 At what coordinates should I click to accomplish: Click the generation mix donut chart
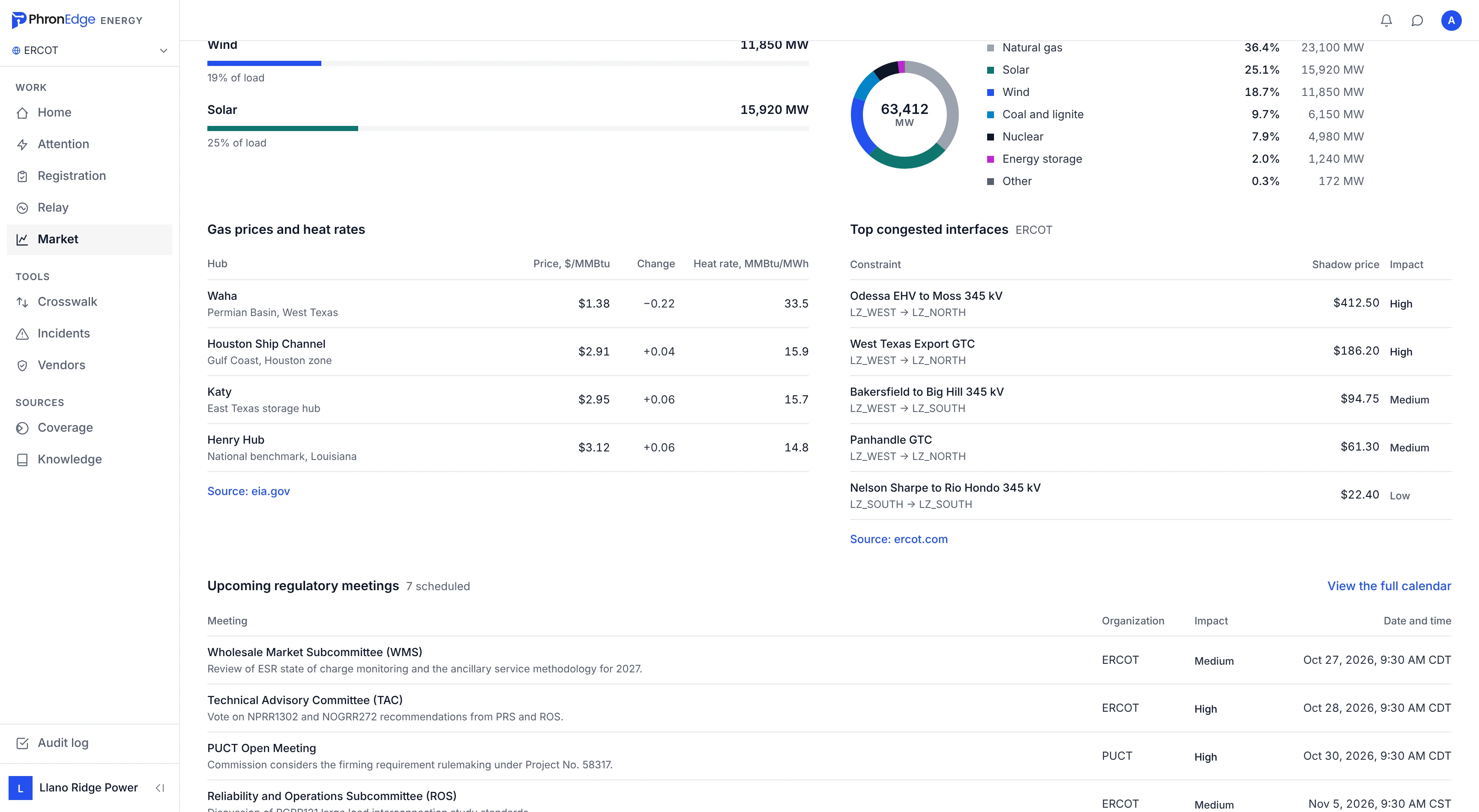pos(904,115)
